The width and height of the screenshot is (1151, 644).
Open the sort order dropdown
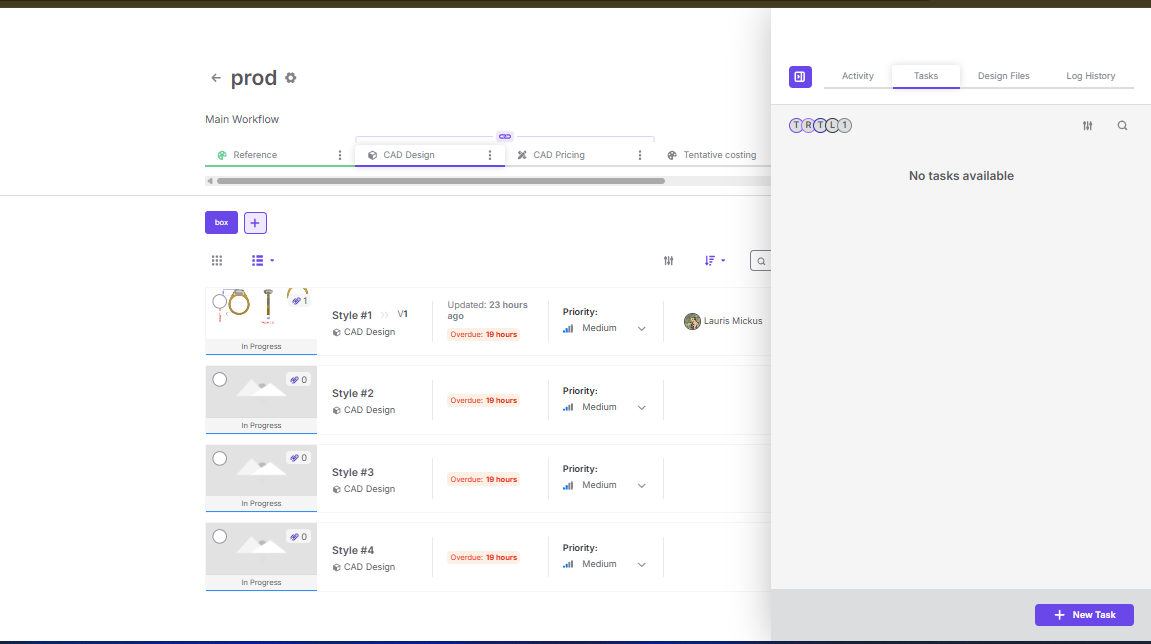[x=714, y=261]
